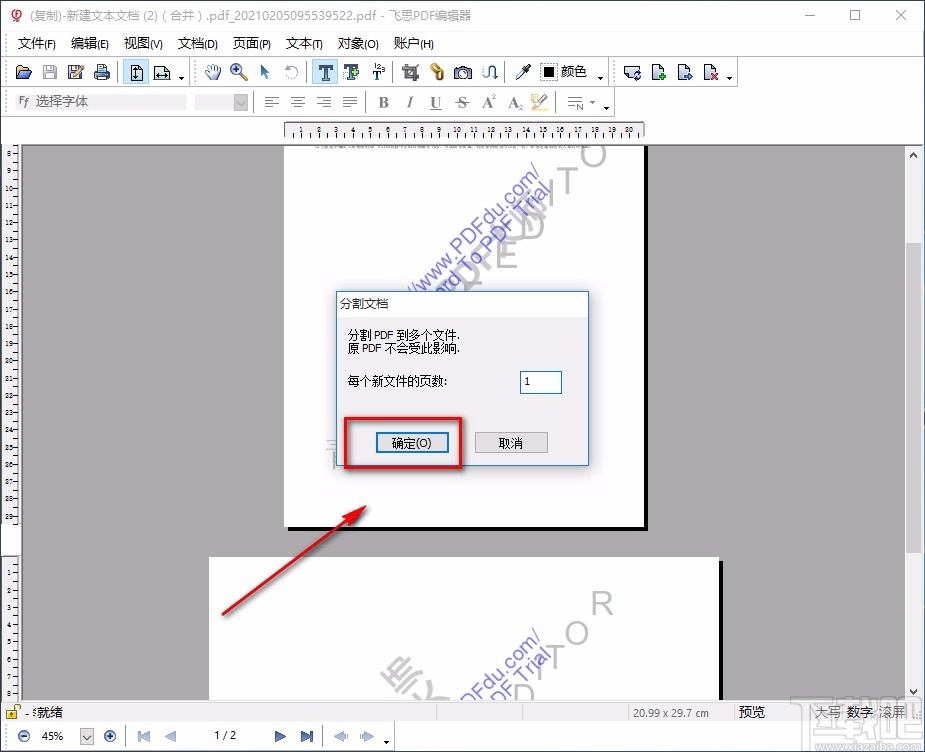Open the 账户(H) menu
The width and height of the screenshot is (925, 752).
(414, 44)
